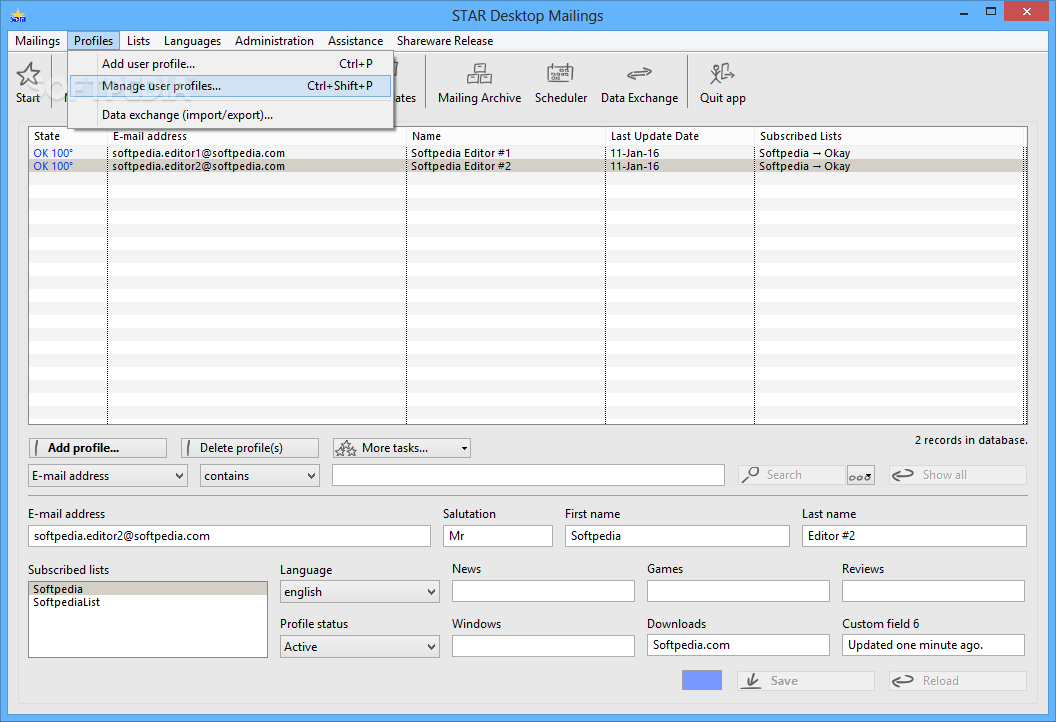This screenshot has width=1056, height=722.
Task: Open the Administration menu
Action: (274, 41)
